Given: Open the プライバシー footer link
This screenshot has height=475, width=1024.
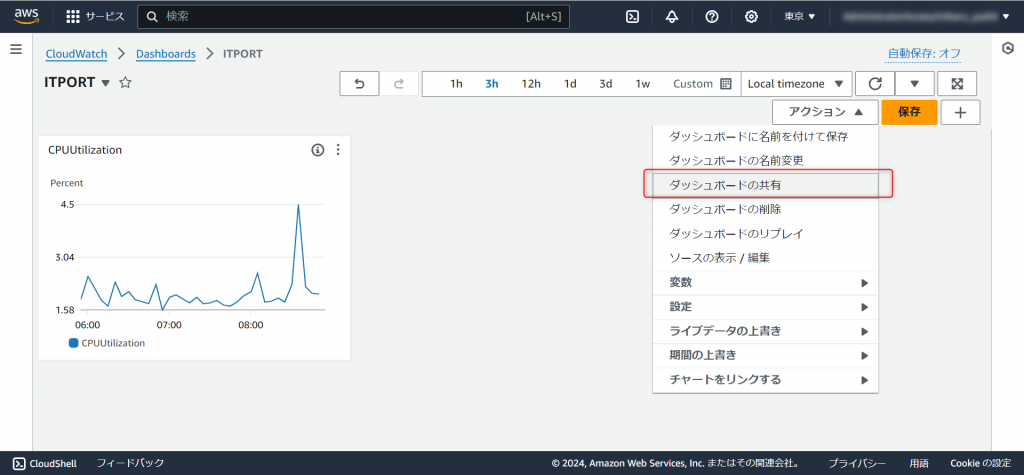Looking at the screenshot, I should coord(857,463).
